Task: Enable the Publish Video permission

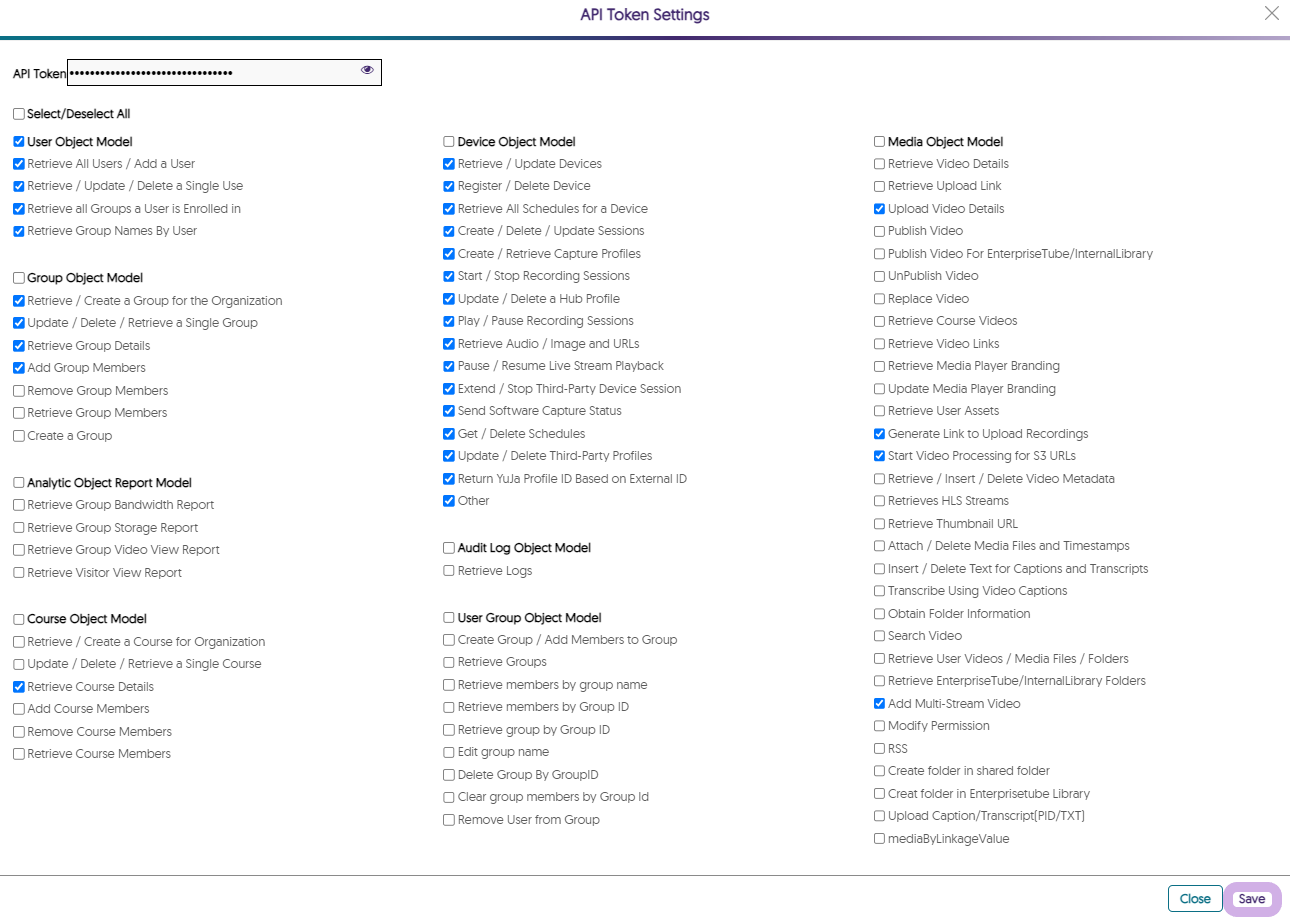Action: point(880,231)
